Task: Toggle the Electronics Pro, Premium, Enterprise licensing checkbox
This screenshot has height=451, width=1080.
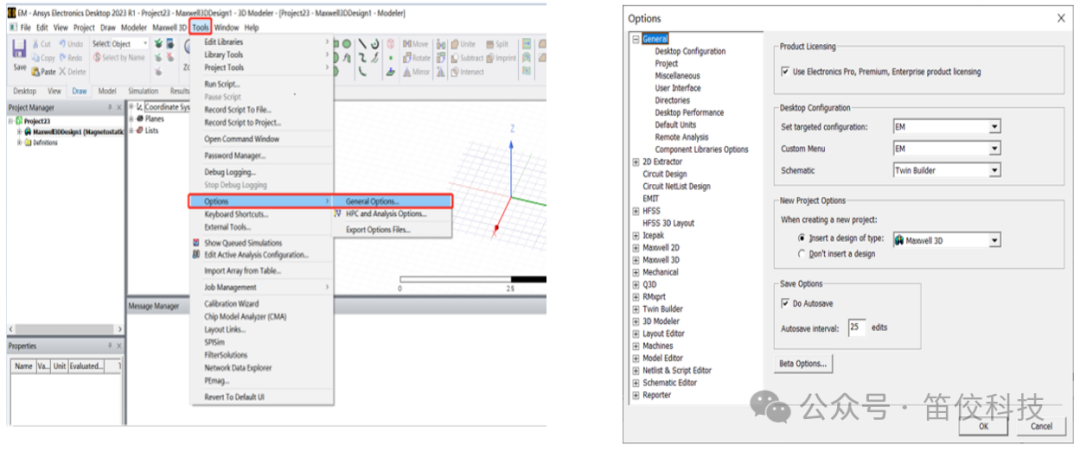Action: (785, 72)
